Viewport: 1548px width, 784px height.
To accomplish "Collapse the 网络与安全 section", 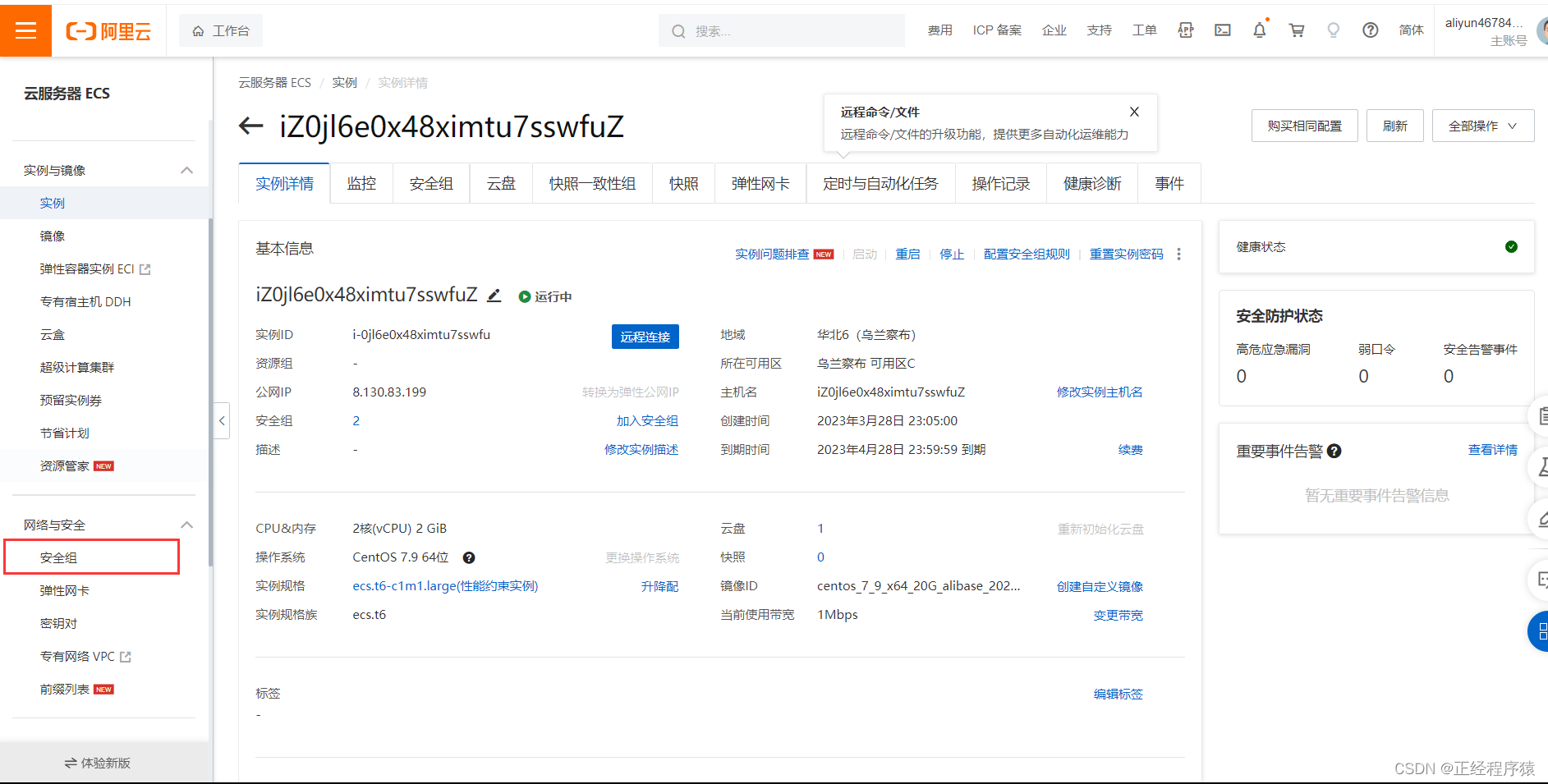I will (186, 525).
